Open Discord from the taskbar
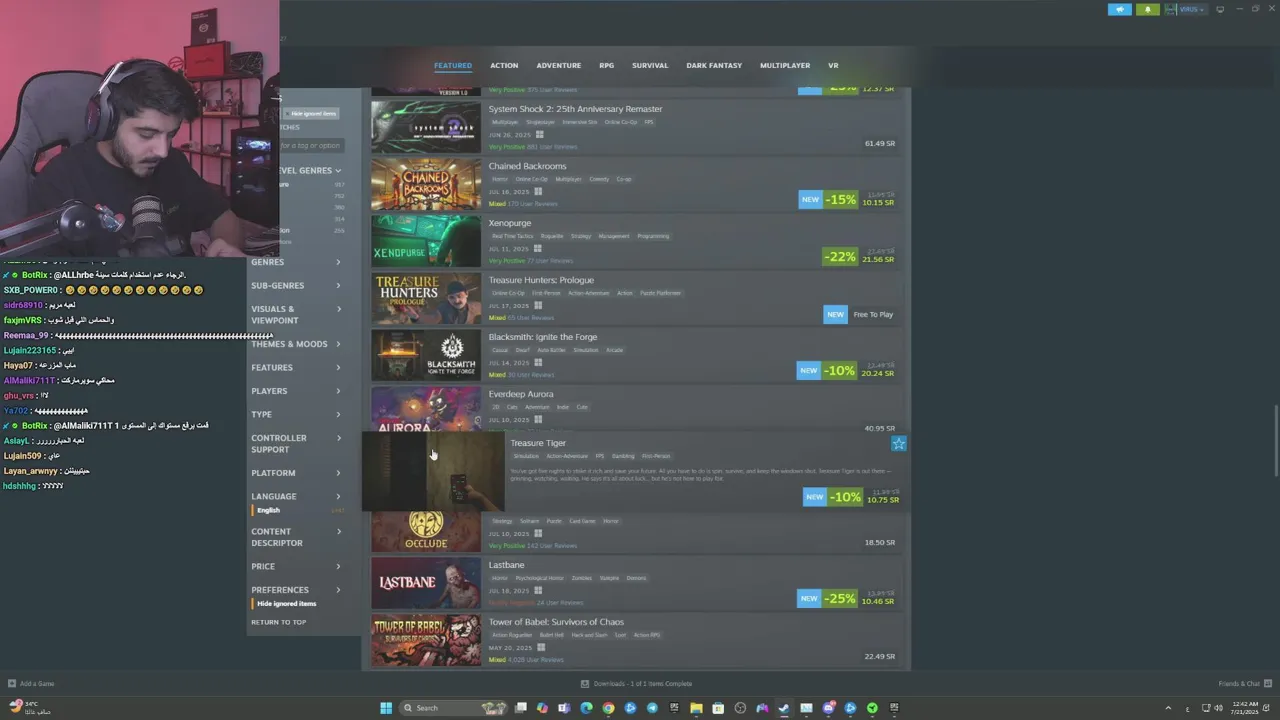Viewport: 1280px width, 720px height. (828, 708)
